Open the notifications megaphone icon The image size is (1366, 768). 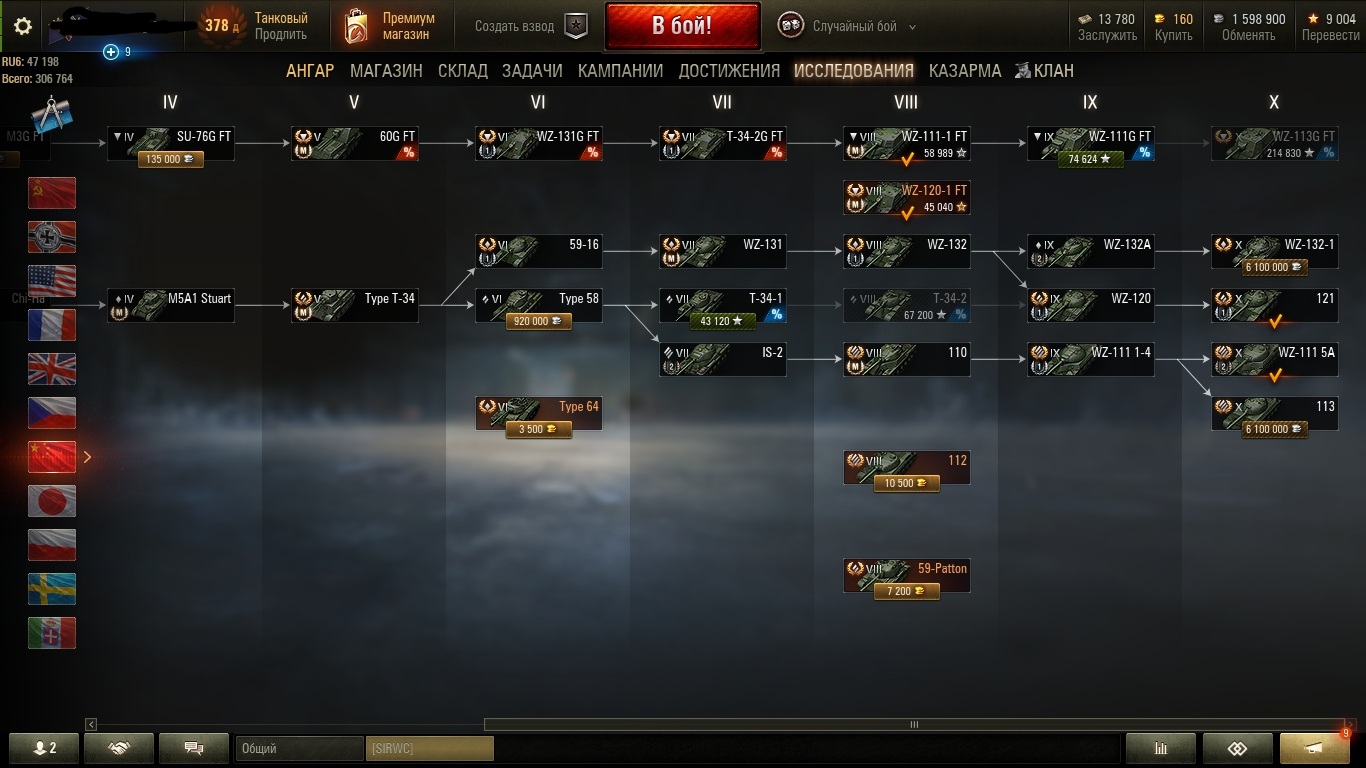point(1314,748)
